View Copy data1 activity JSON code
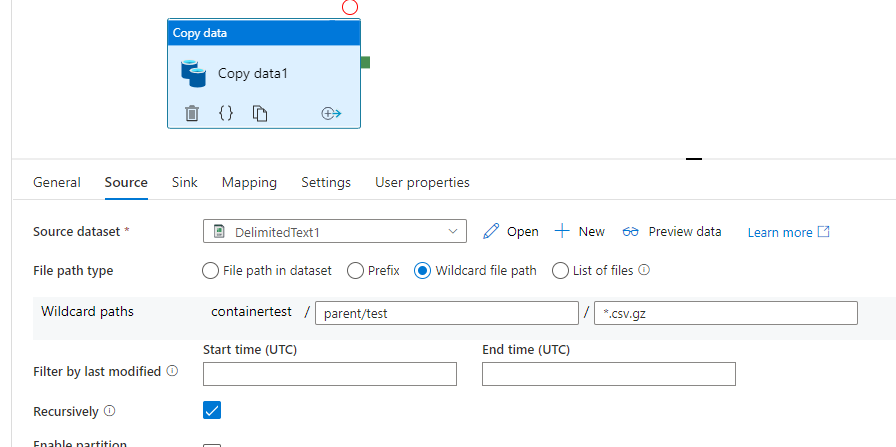The image size is (896, 447). [226, 113]
